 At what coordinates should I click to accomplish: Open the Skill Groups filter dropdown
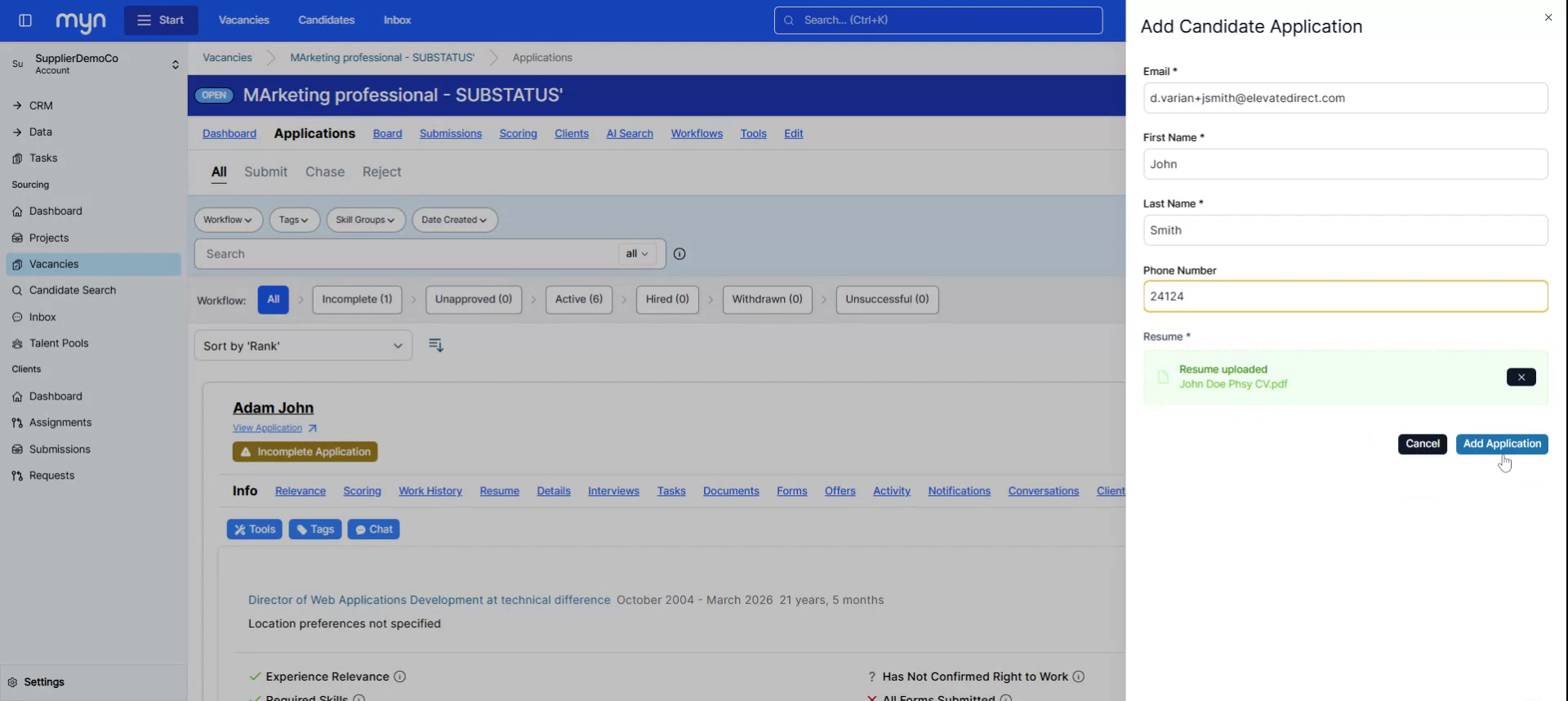365,220
